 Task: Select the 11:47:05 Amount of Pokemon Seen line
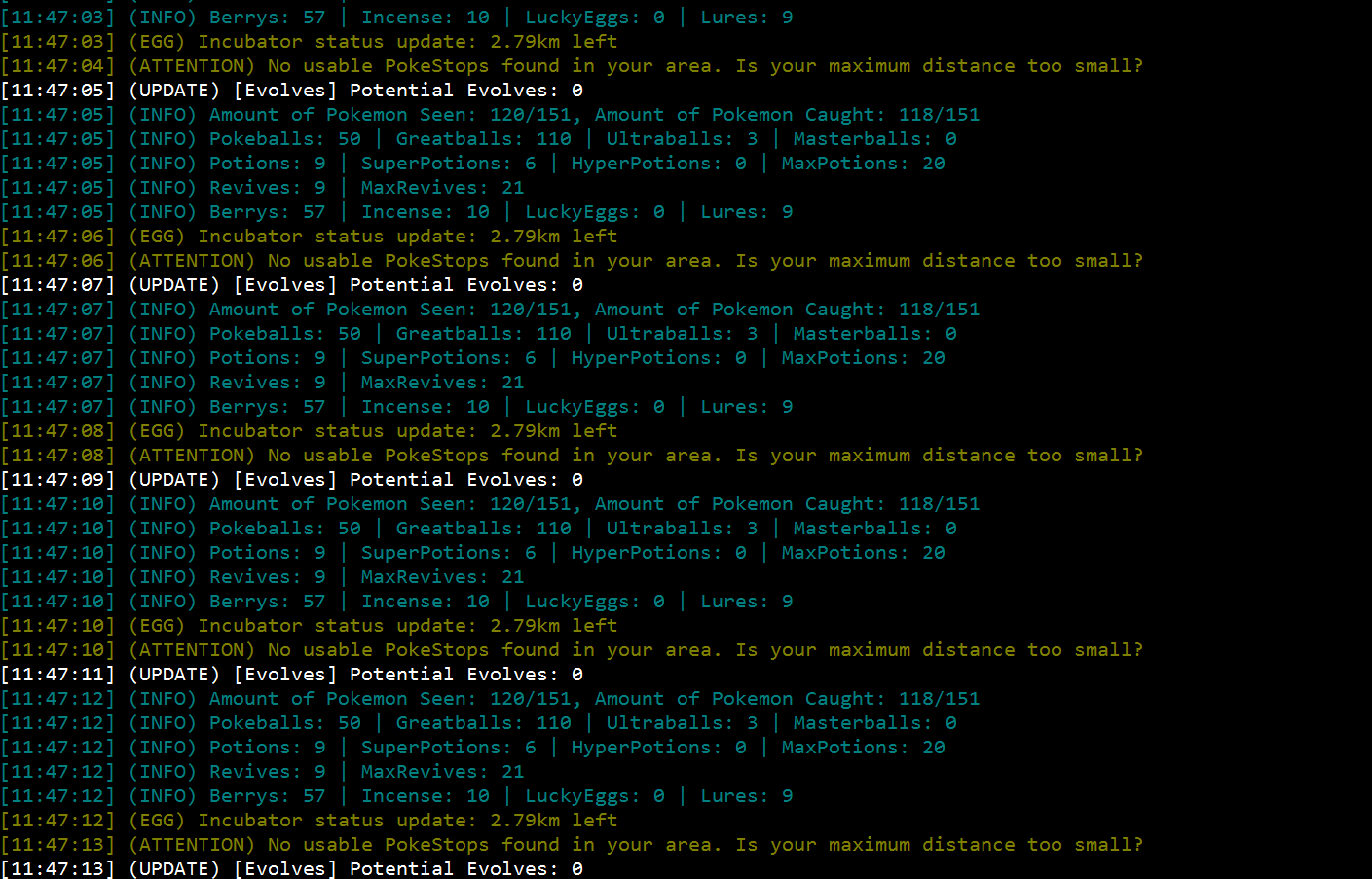coord(490,115)
